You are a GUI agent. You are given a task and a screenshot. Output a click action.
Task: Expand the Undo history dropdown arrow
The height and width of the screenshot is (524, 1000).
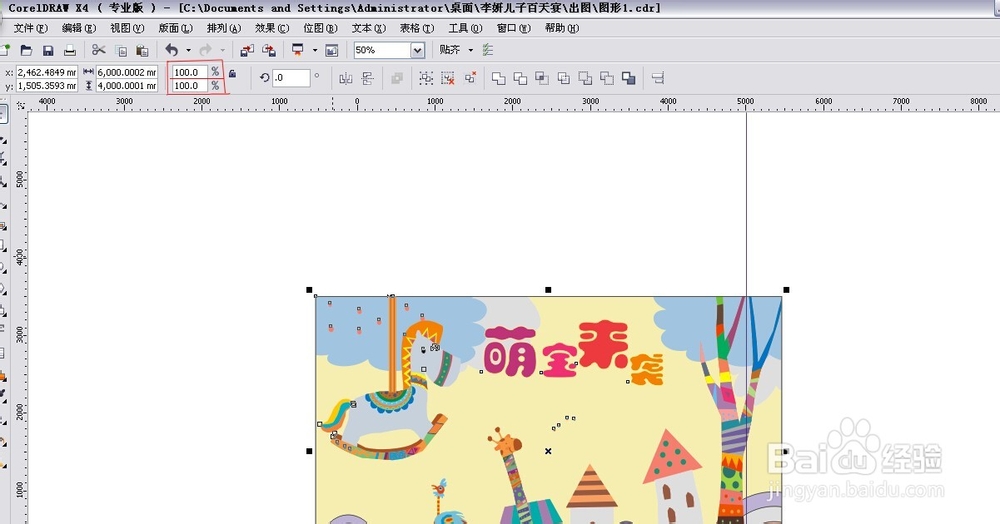coord(188,50)
